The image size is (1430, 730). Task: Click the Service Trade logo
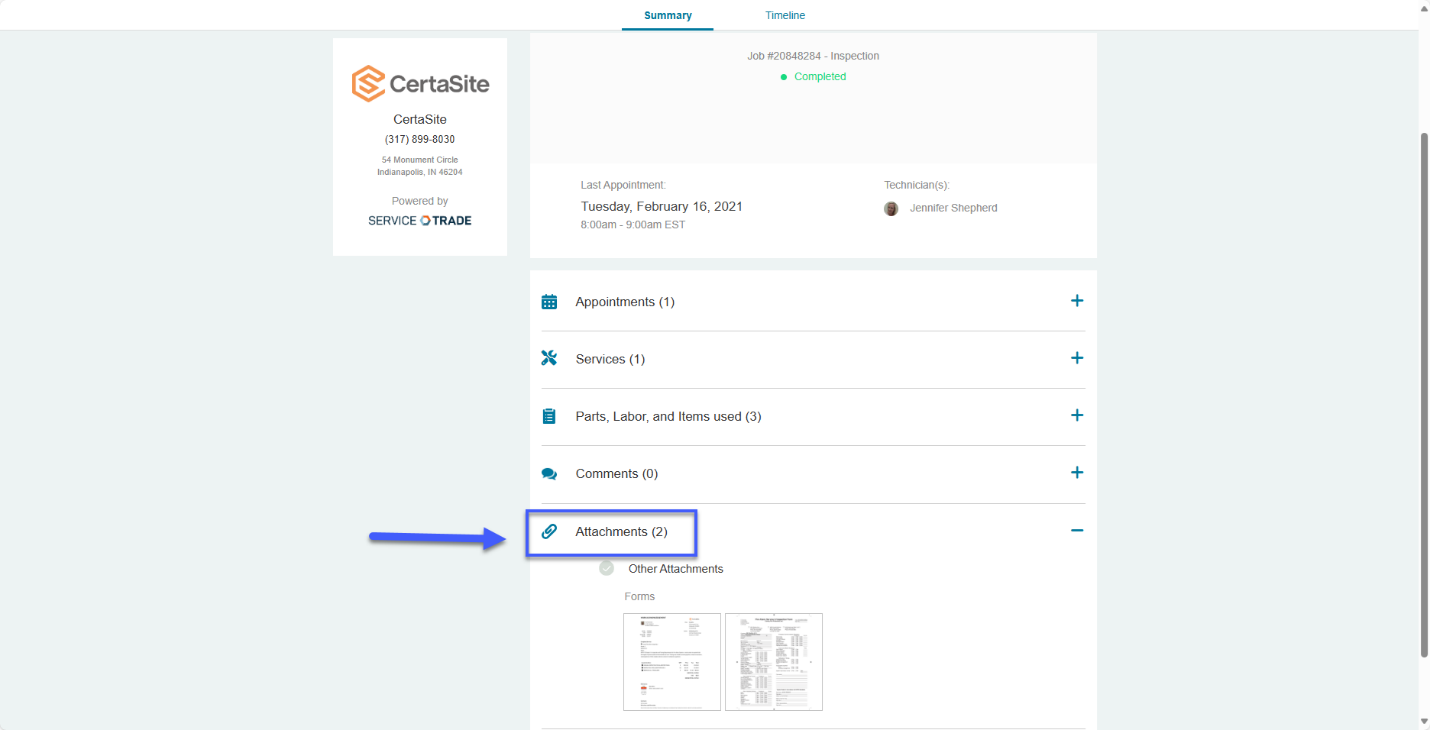[419, 220]
